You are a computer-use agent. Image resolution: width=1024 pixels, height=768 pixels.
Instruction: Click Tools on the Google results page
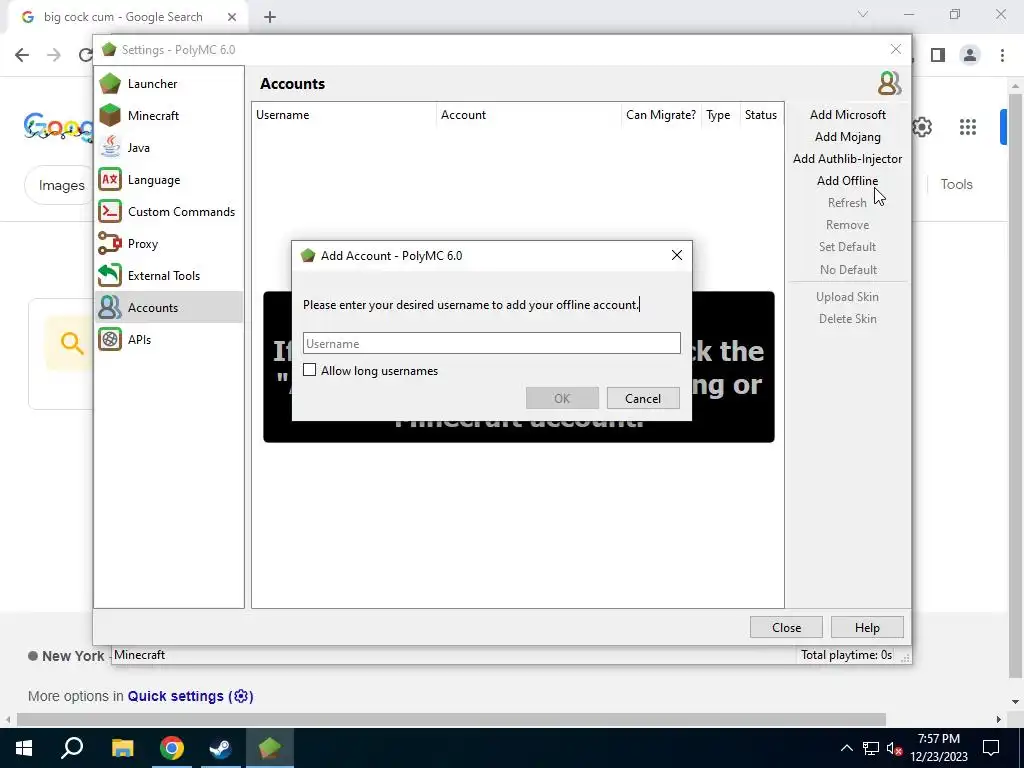point(957,185)
